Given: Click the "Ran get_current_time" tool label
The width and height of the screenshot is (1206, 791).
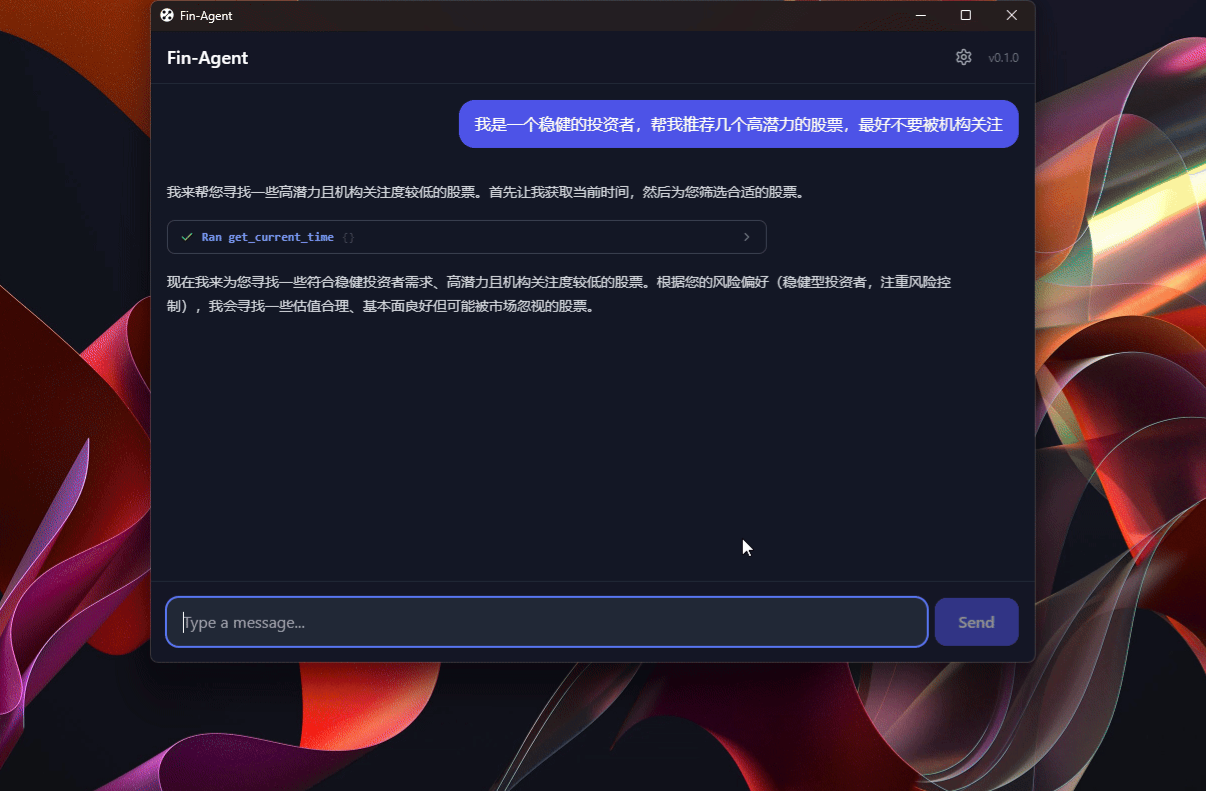Looking at the screenshot, I should coord(267,237).
